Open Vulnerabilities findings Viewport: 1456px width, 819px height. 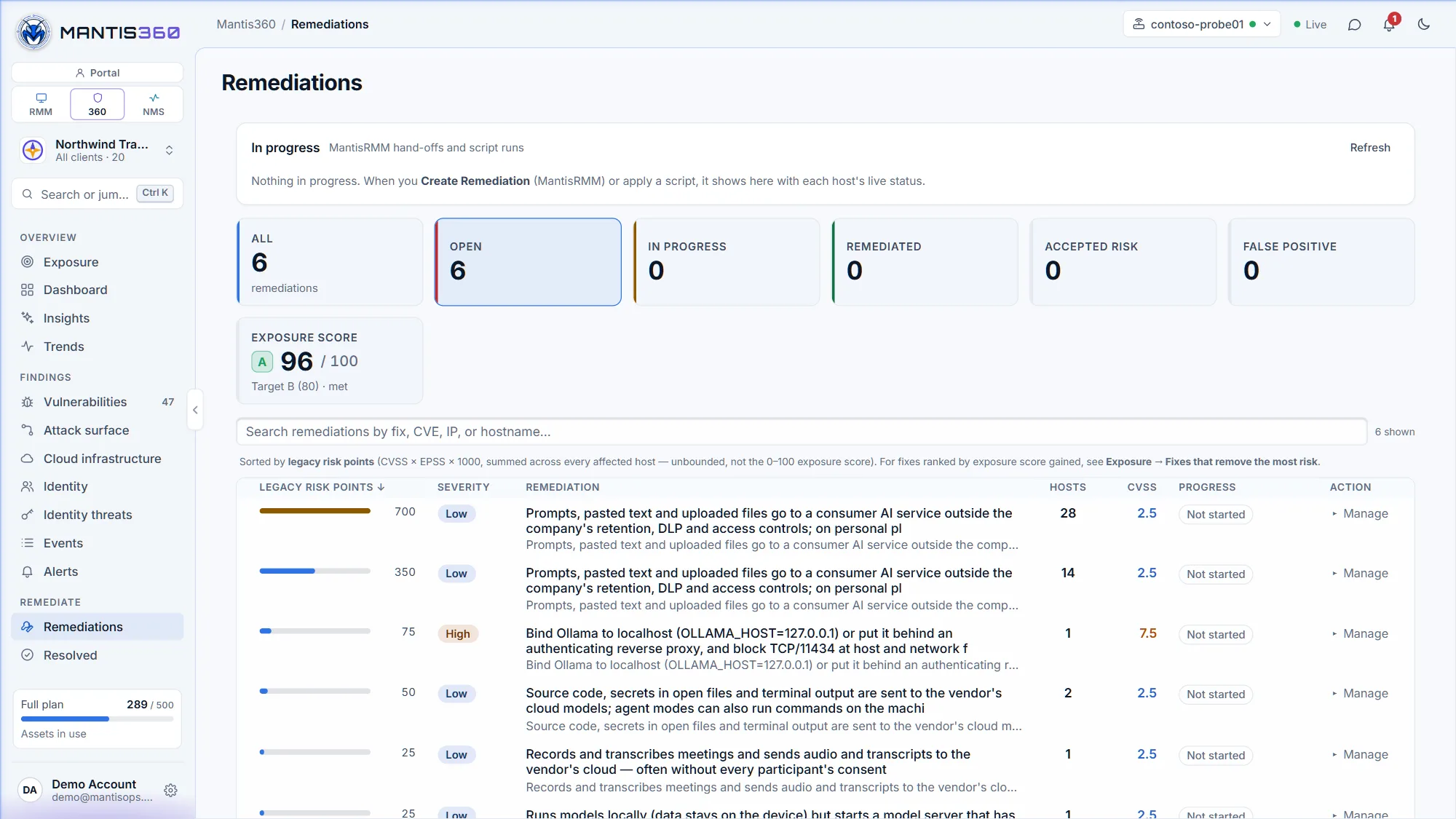click(x=97, y=402)
